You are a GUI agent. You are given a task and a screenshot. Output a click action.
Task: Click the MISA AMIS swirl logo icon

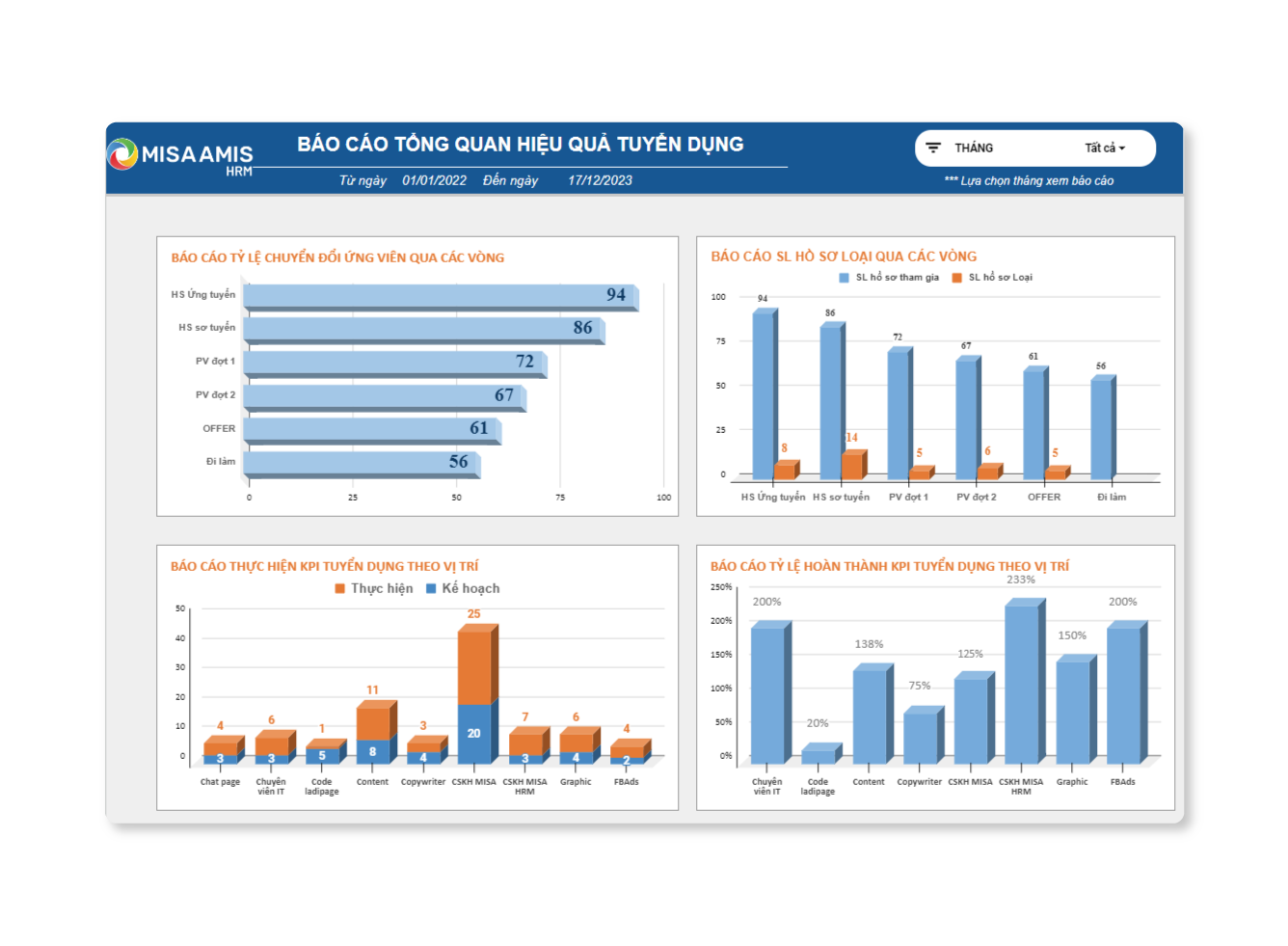122,154
